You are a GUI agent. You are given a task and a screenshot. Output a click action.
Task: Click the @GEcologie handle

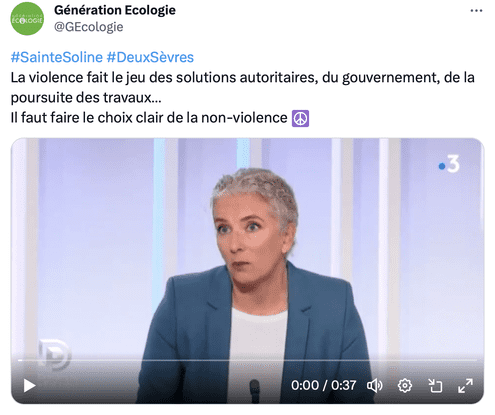(89, 27)
